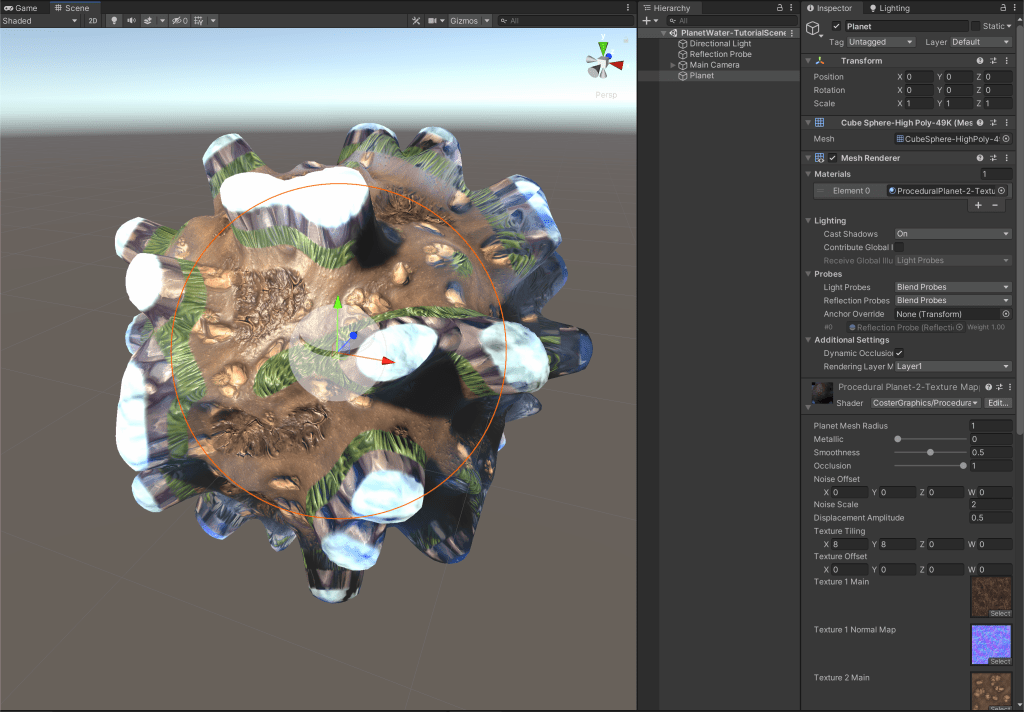The width and height of the screenshot is (1024, 712).
Task: Open the Cast Shadows dropdown
Action: click(952, 234)
